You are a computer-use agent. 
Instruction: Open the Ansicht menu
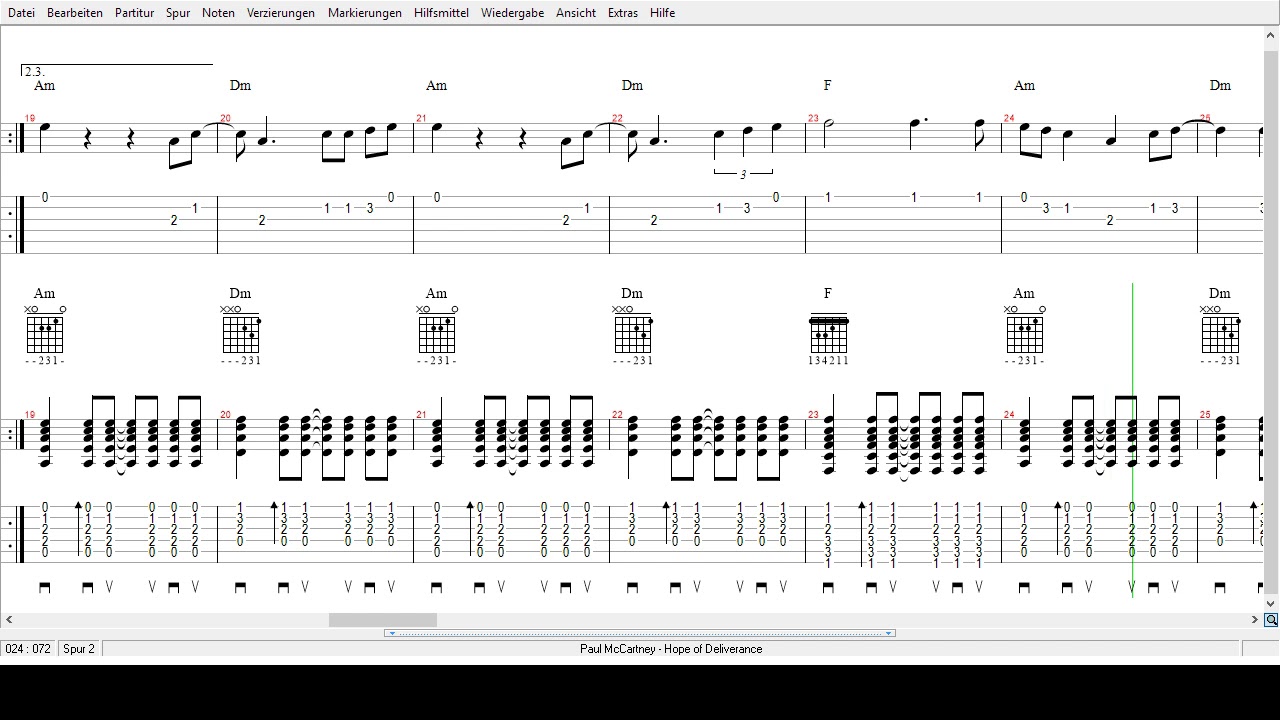click(x=576, y=13)
